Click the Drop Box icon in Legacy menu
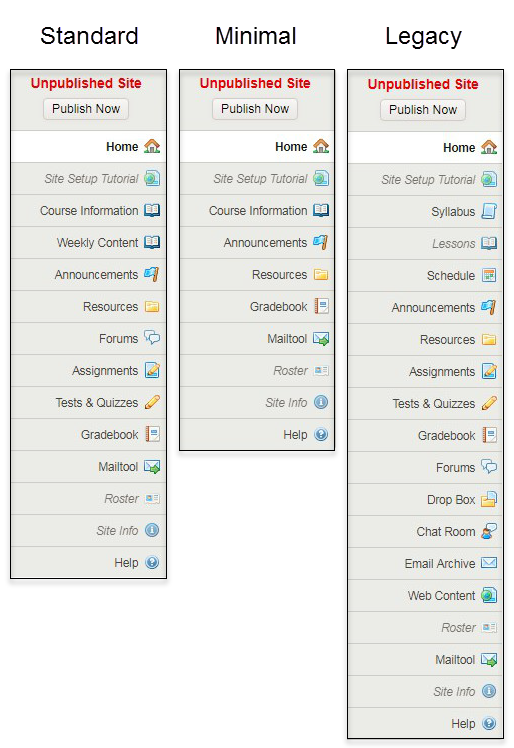This screenshot has width=514, height=748. 489,499
